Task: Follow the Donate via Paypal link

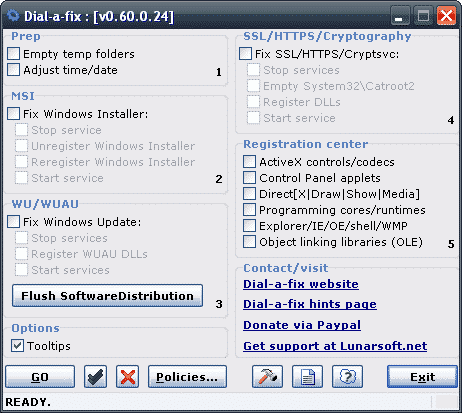Action: [x=302, y=325]
